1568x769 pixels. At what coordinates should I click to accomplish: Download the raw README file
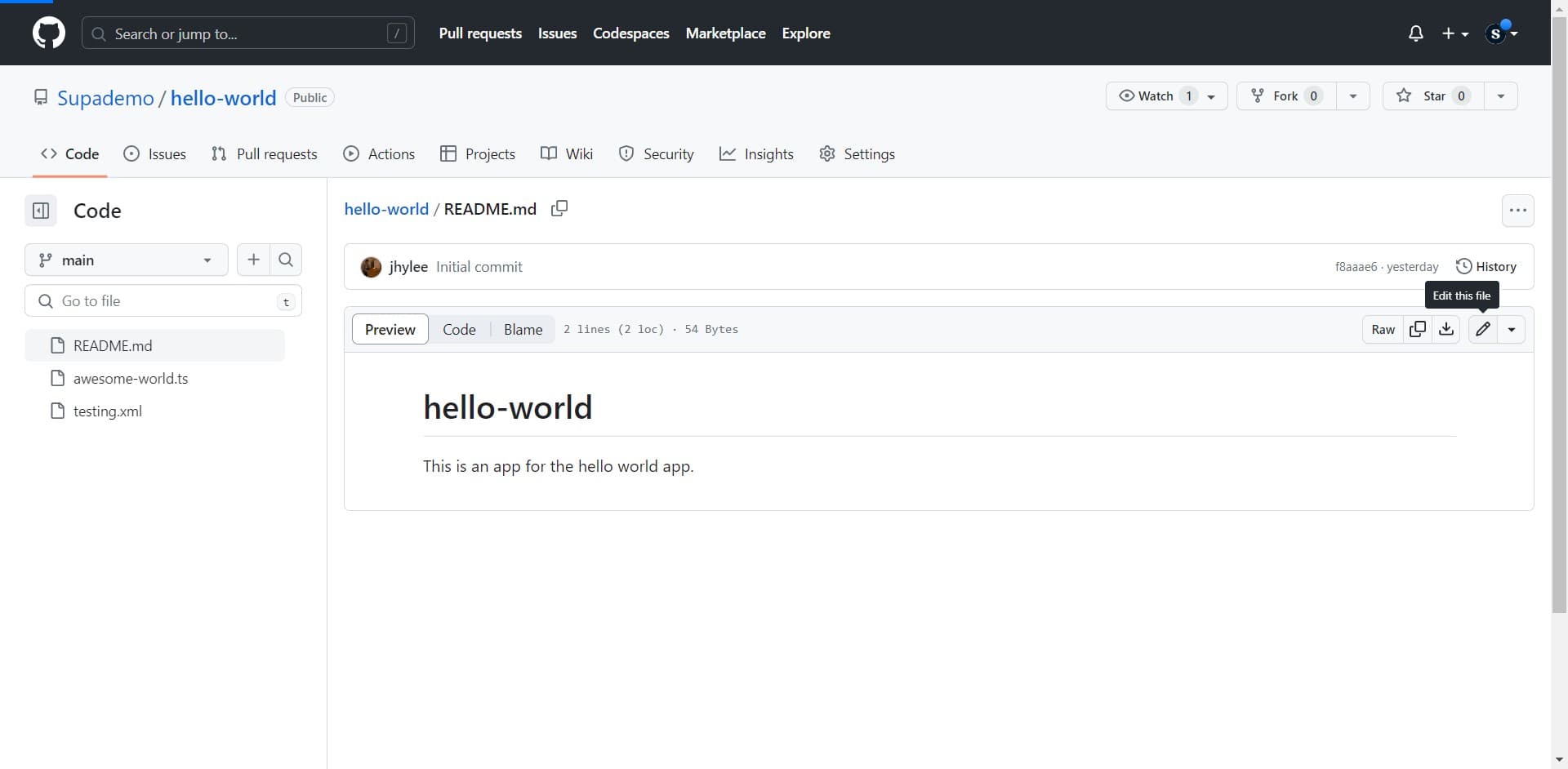1445,329
